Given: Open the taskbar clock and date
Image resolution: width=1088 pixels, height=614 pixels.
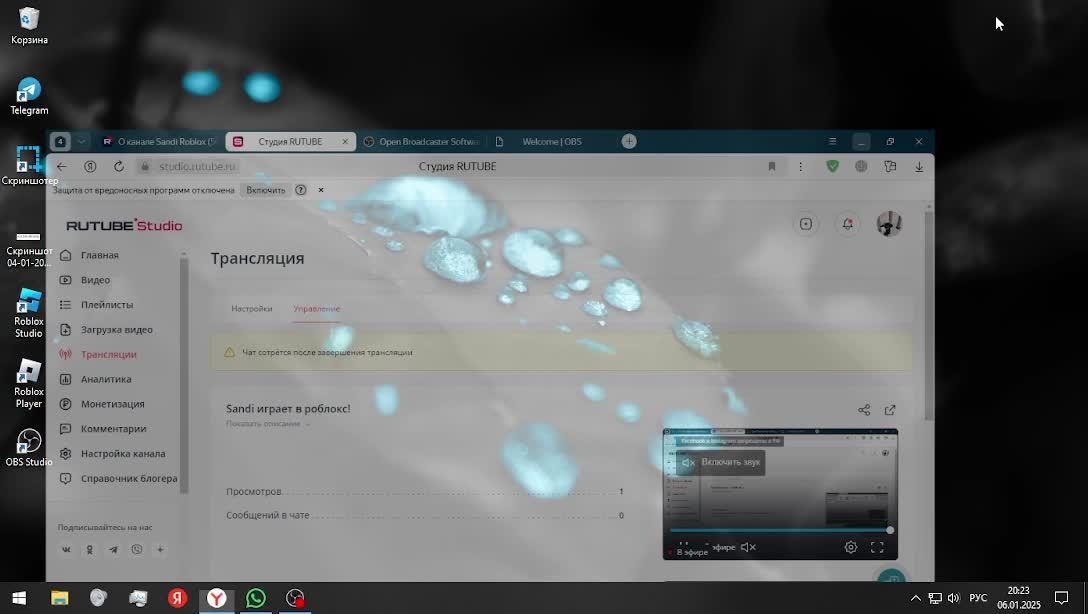Looking at the screenshot, I should [1019, 598].
